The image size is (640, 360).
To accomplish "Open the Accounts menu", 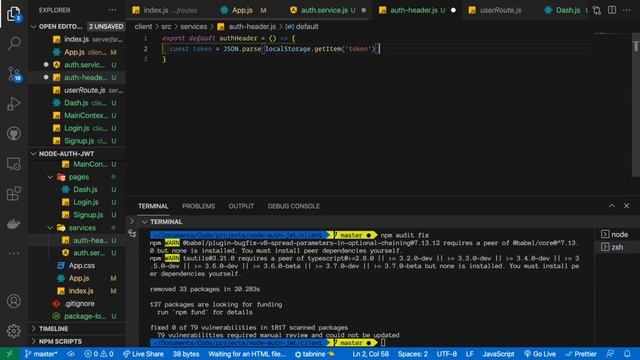I will point(14,301).
